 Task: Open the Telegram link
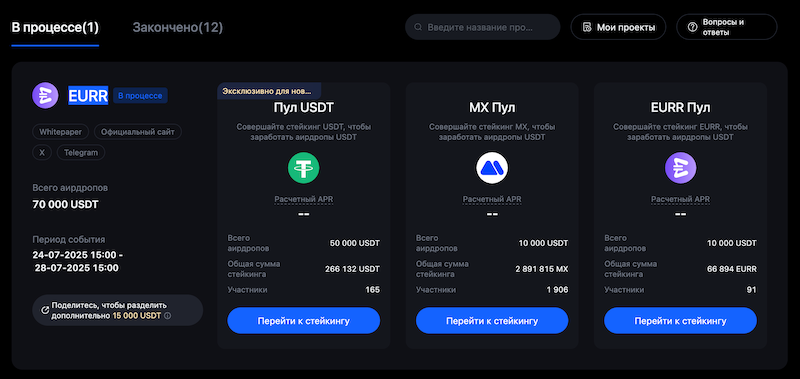81,153
